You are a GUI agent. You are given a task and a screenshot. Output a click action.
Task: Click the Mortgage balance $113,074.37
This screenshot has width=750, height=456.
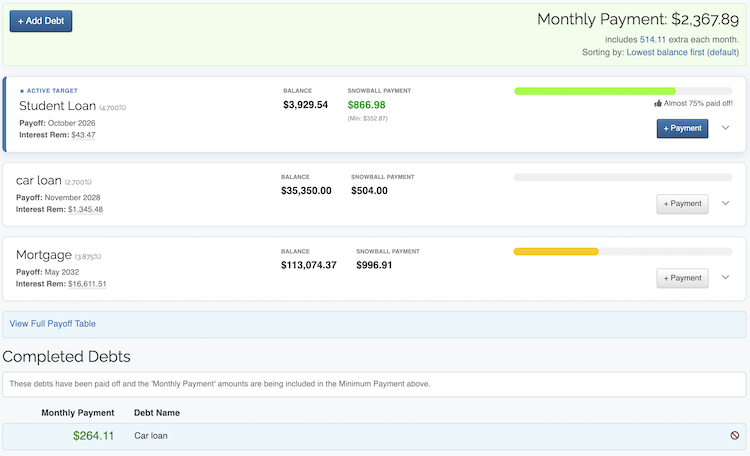coord(309,265)
